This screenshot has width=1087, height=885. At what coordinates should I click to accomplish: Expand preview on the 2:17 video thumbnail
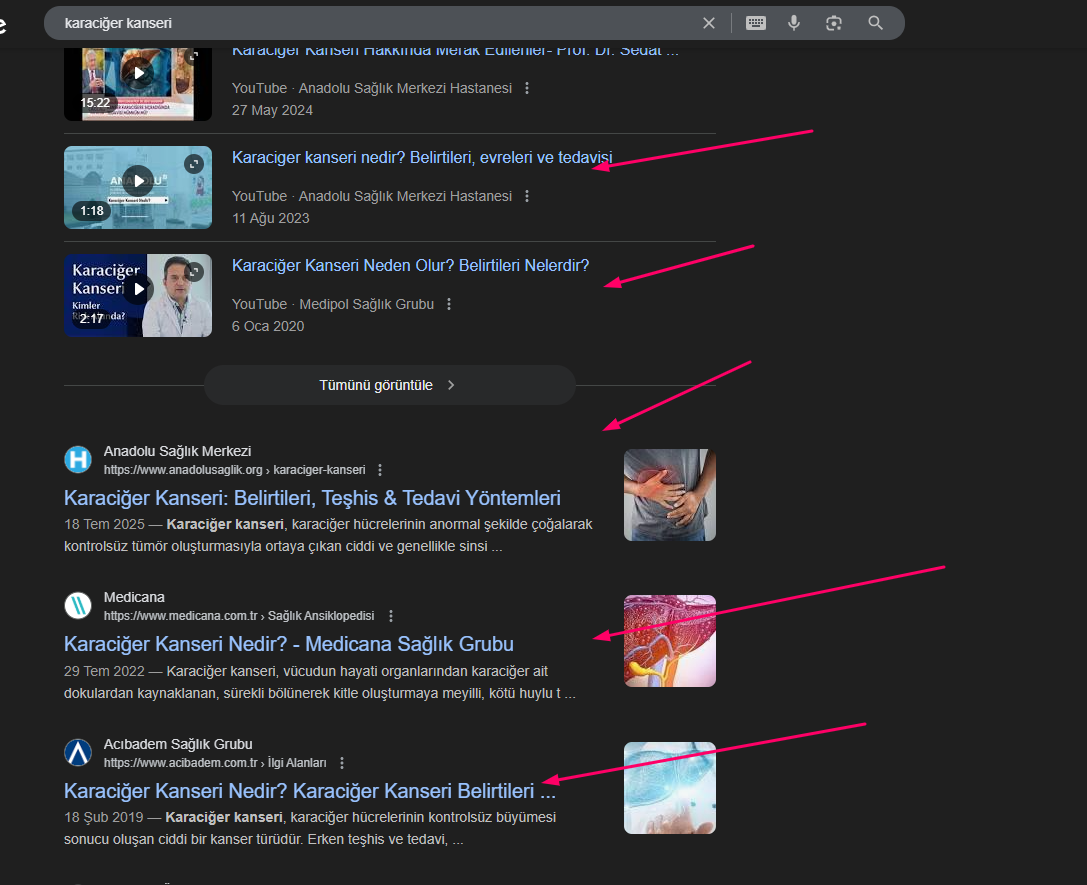tap(194, 272)
